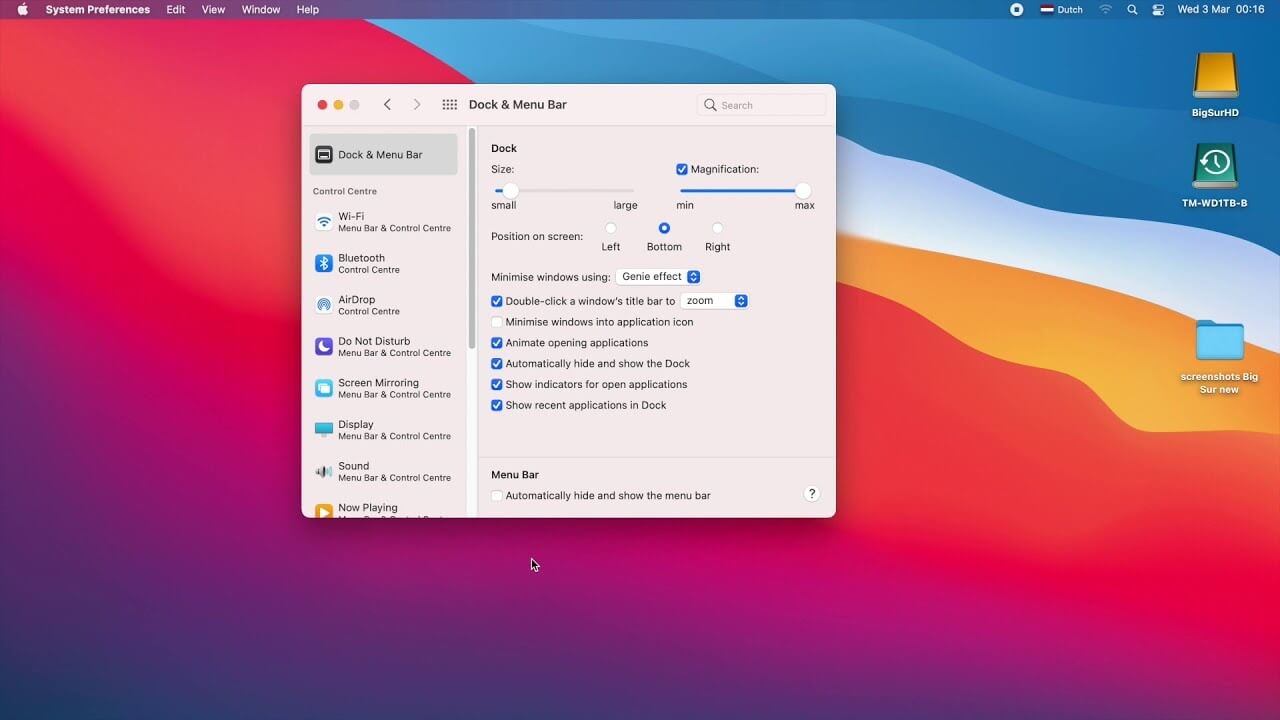Open the Window menu
The image size is (1280, 720).
261,9
